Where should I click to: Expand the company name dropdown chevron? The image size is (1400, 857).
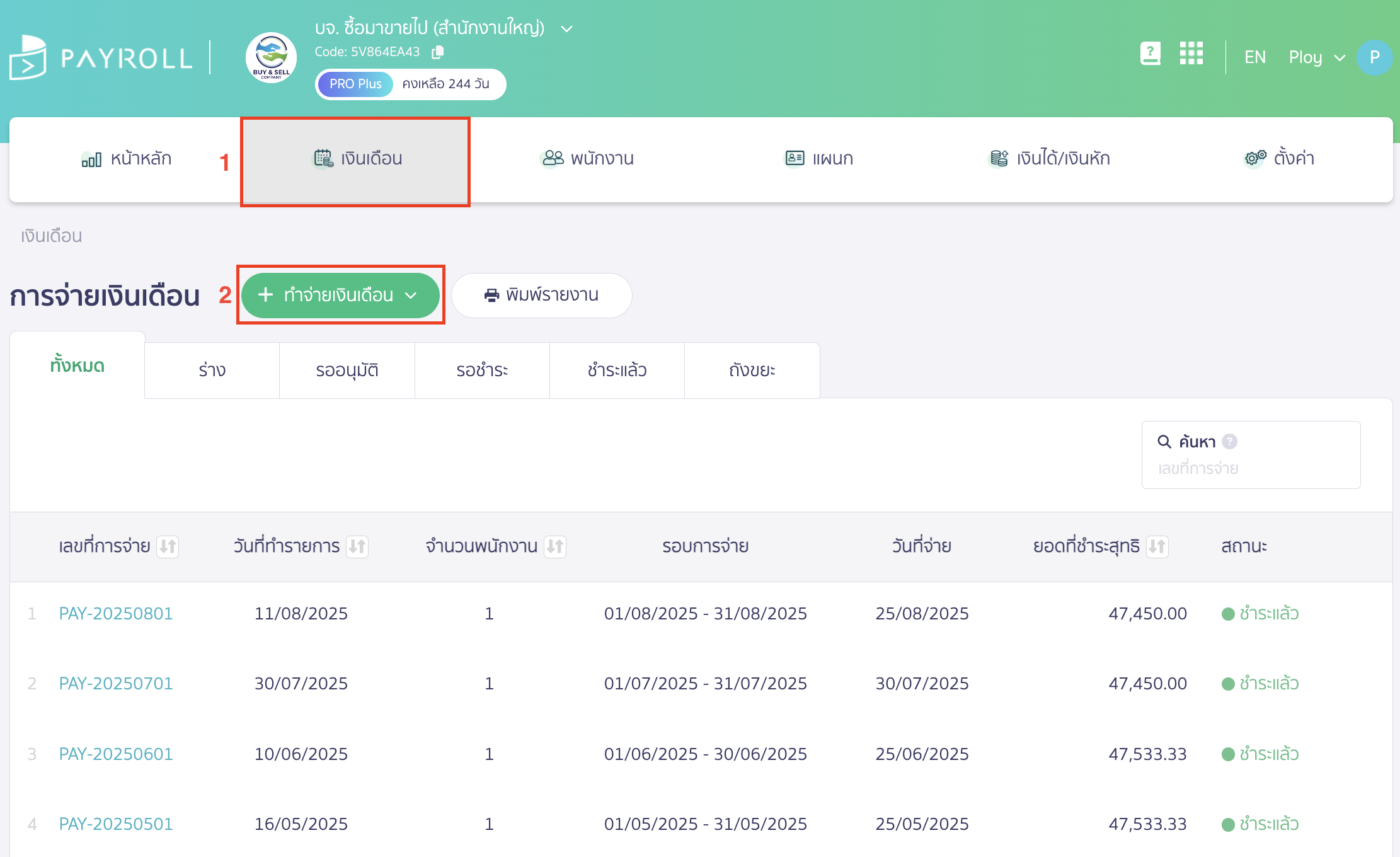pos(566,29)
